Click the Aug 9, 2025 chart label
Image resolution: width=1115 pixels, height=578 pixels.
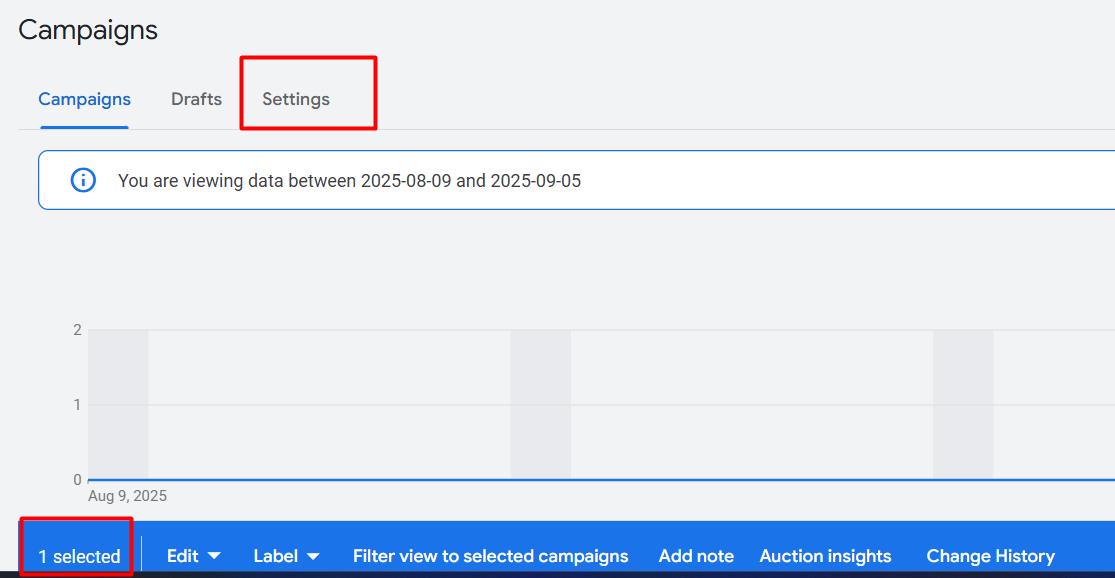[127, 496]
